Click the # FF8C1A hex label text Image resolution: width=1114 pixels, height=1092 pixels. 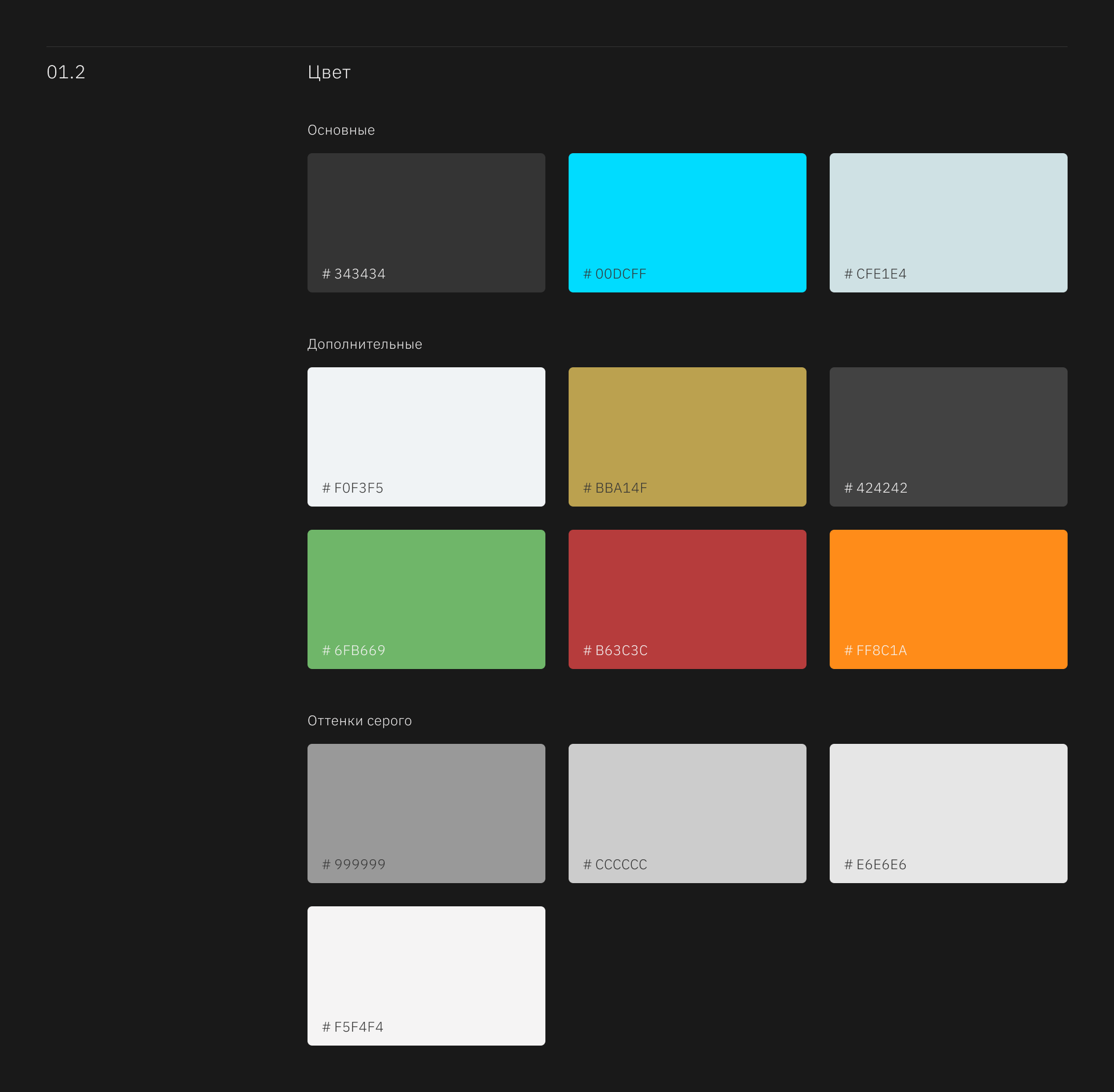876,650
